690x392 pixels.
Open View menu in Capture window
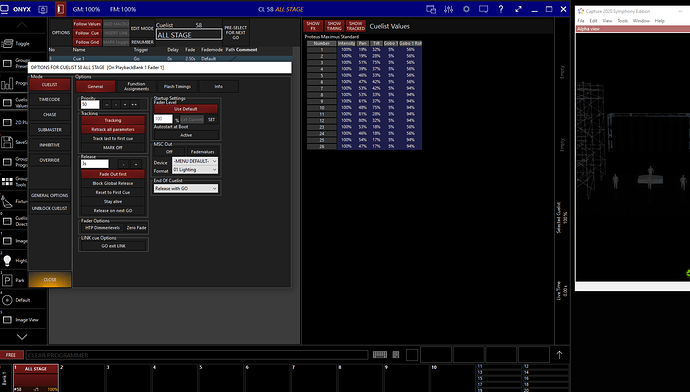(x=607, y=21)
